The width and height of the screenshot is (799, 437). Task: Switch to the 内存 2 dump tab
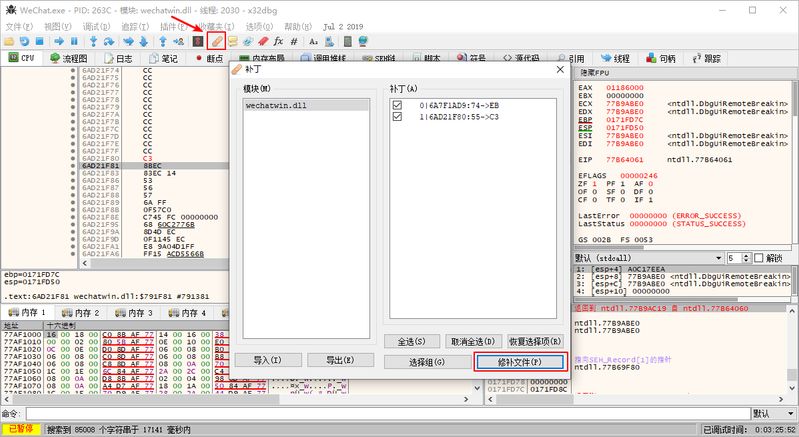81,312
